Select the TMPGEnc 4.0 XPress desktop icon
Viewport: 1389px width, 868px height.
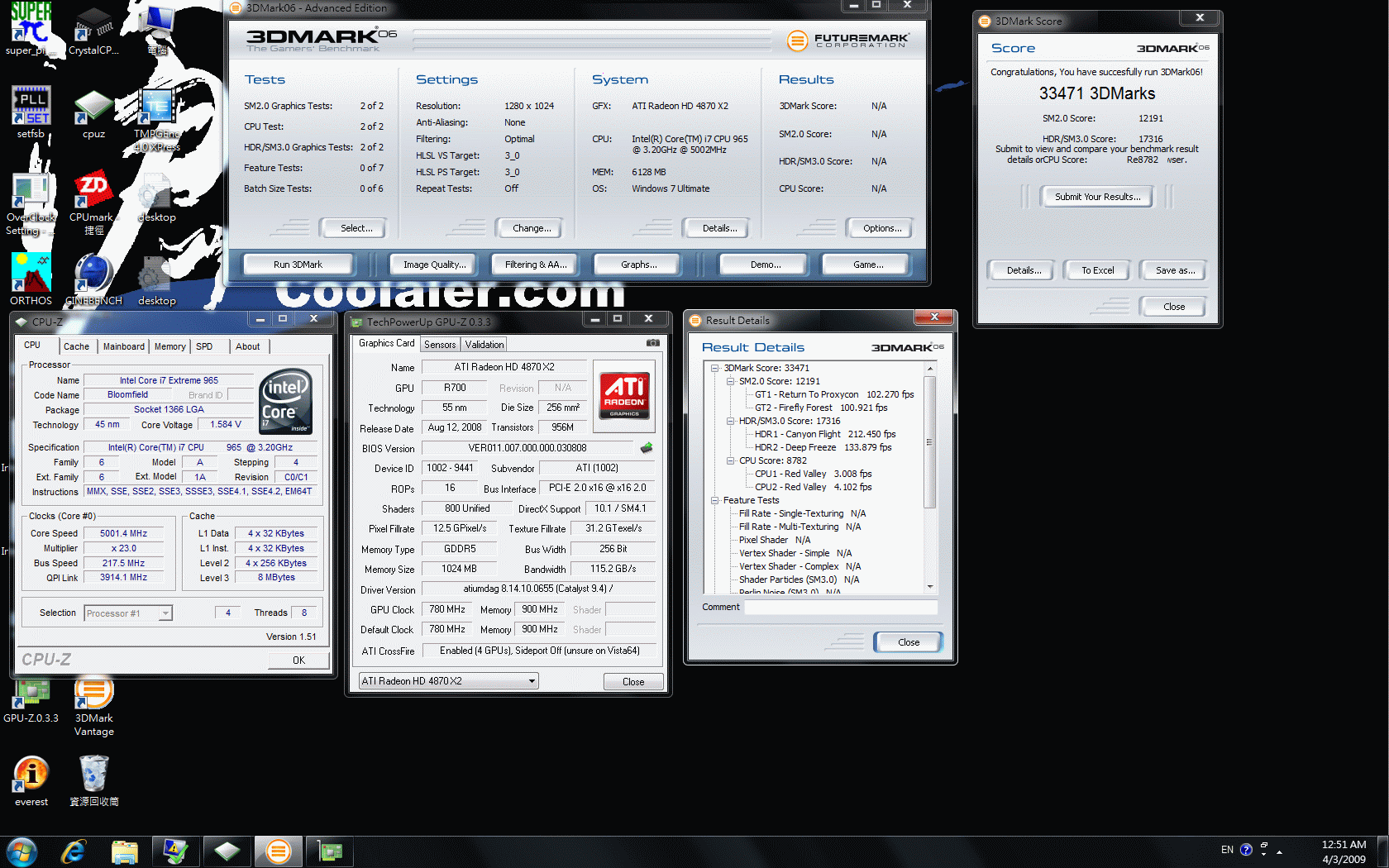156,120
